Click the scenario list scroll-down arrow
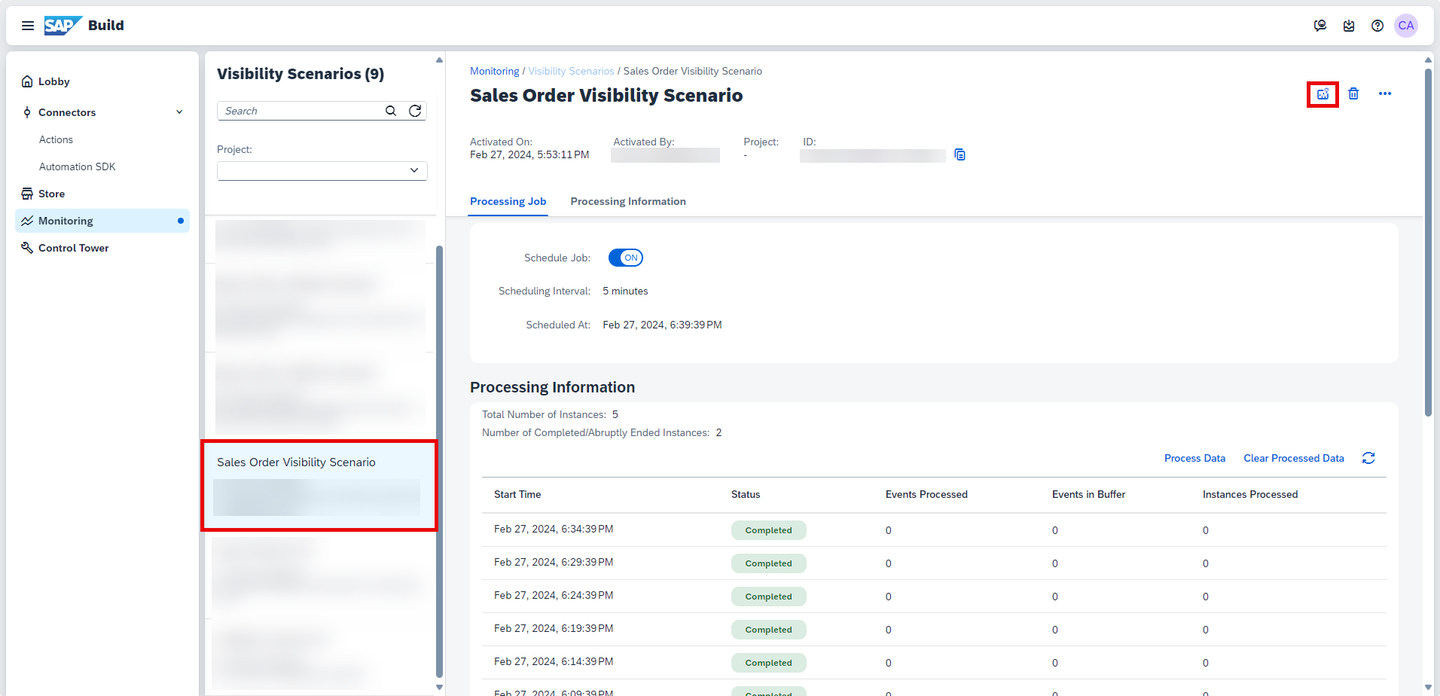 [438, 687]
